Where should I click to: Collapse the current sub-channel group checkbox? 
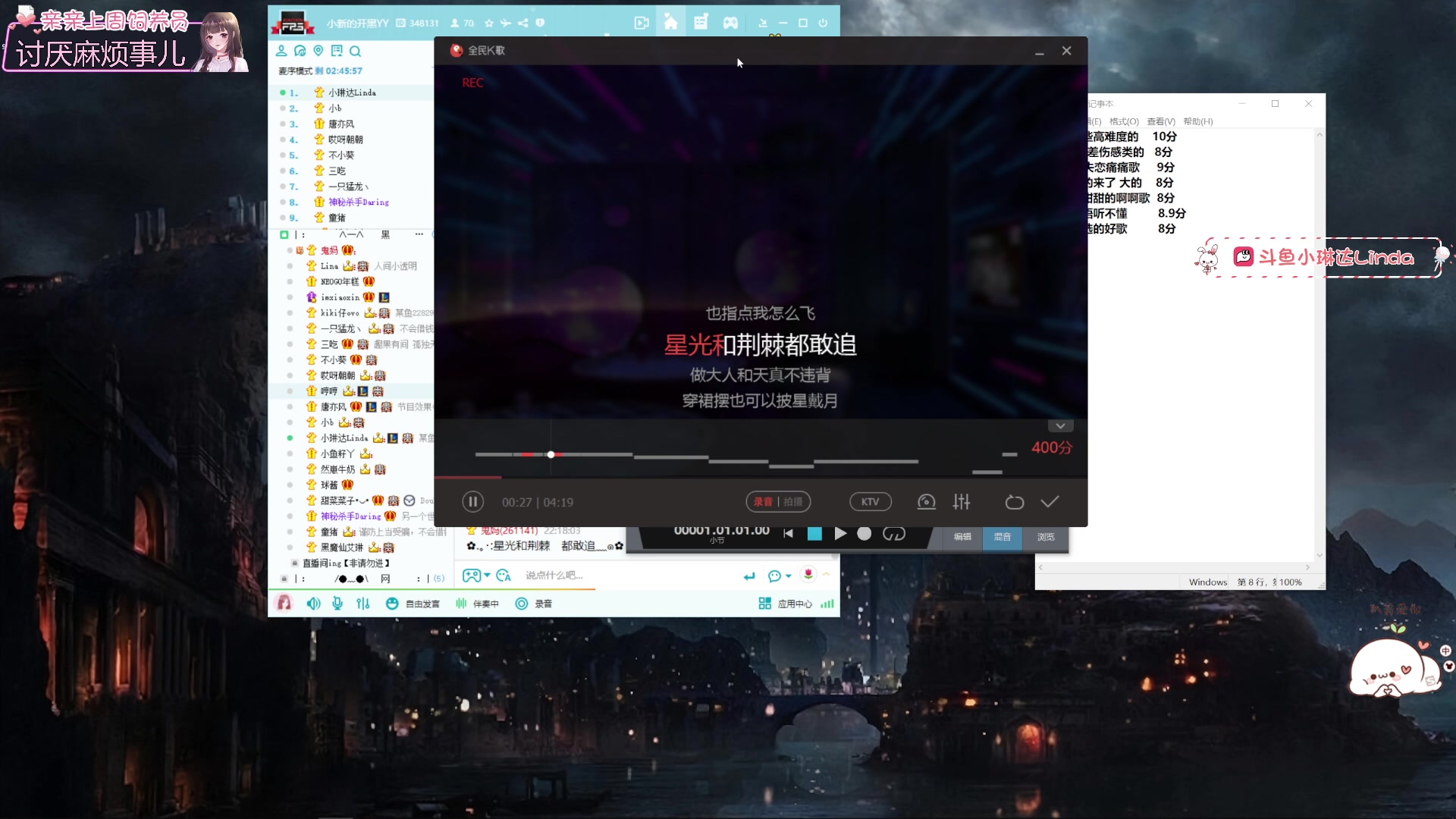click(x=284, y=234)
